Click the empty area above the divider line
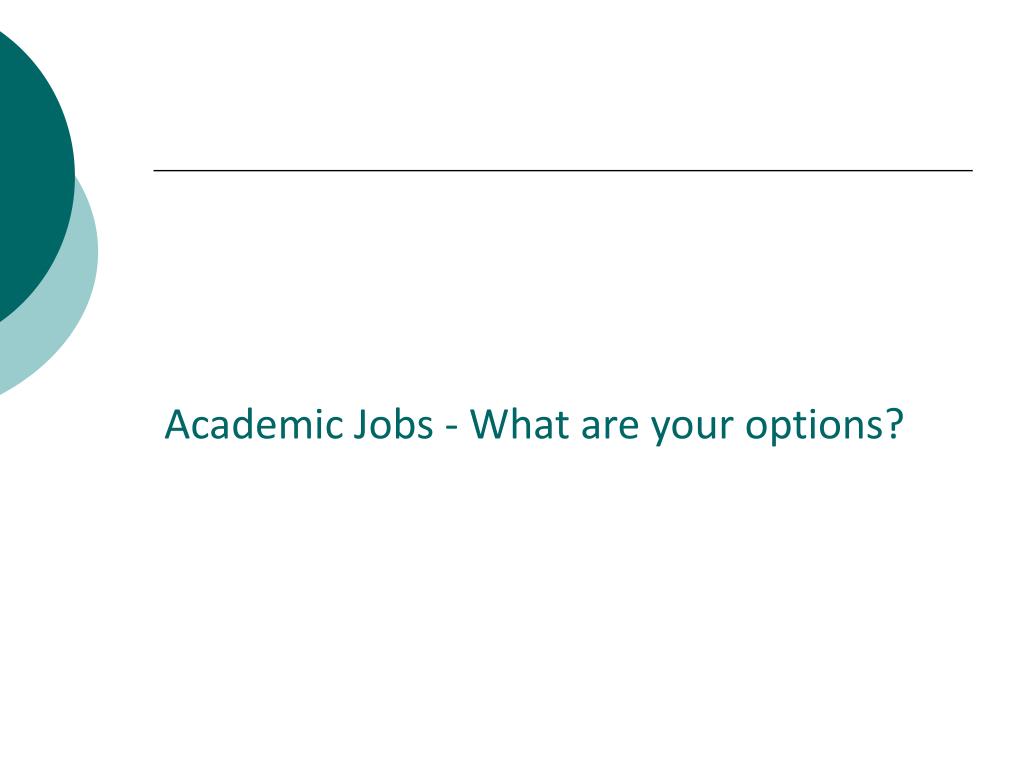Viewport: 1024px width, 768px height. pyautogui.click(x=562, y=85)
